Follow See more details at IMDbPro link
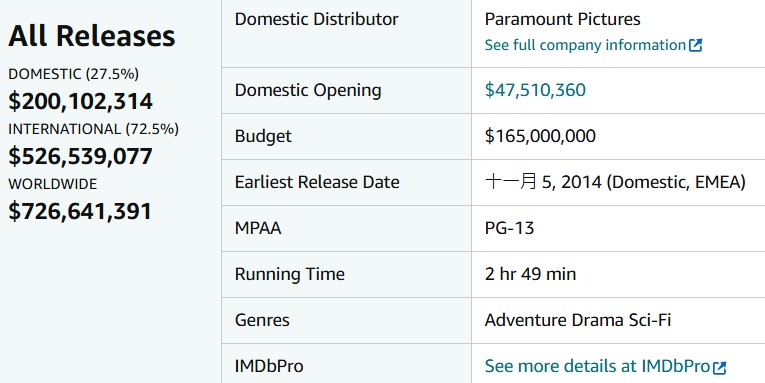The height and width of the screenshot is (383, 765). 605,366
